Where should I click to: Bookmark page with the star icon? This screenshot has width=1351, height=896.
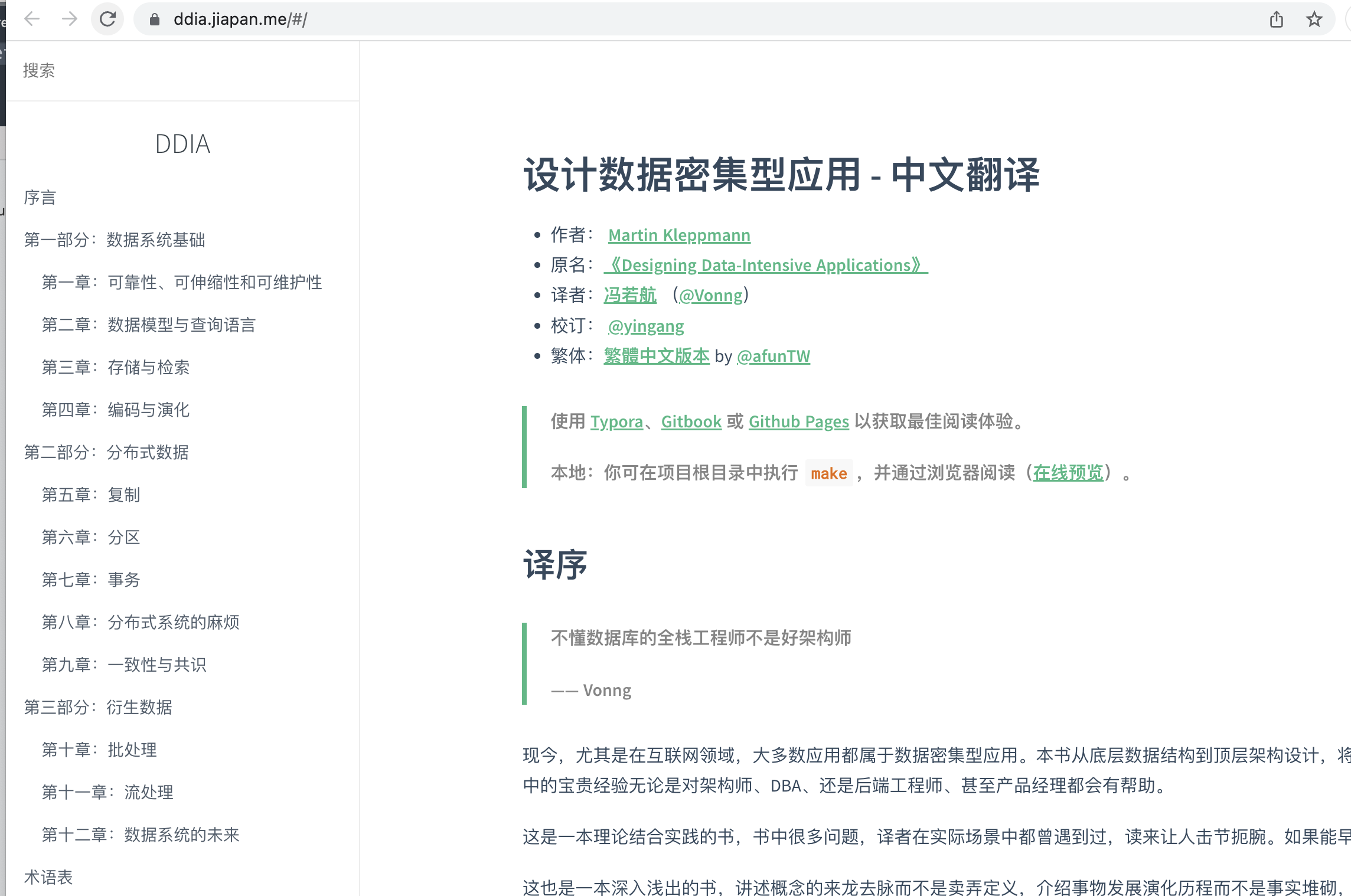[x=1314, y=19]
